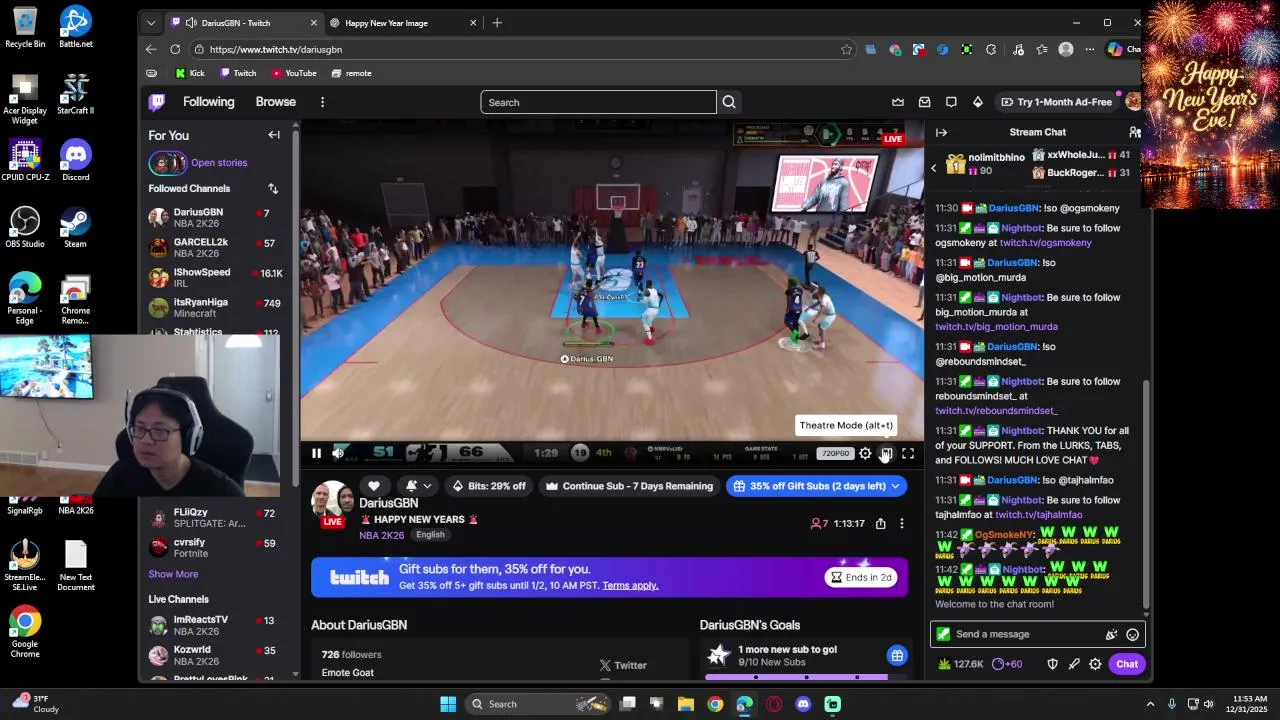The width and height of the screenshot is (1280, 720).
Task: Click the chat shield moderation icon
Action: coord(1052,664)
